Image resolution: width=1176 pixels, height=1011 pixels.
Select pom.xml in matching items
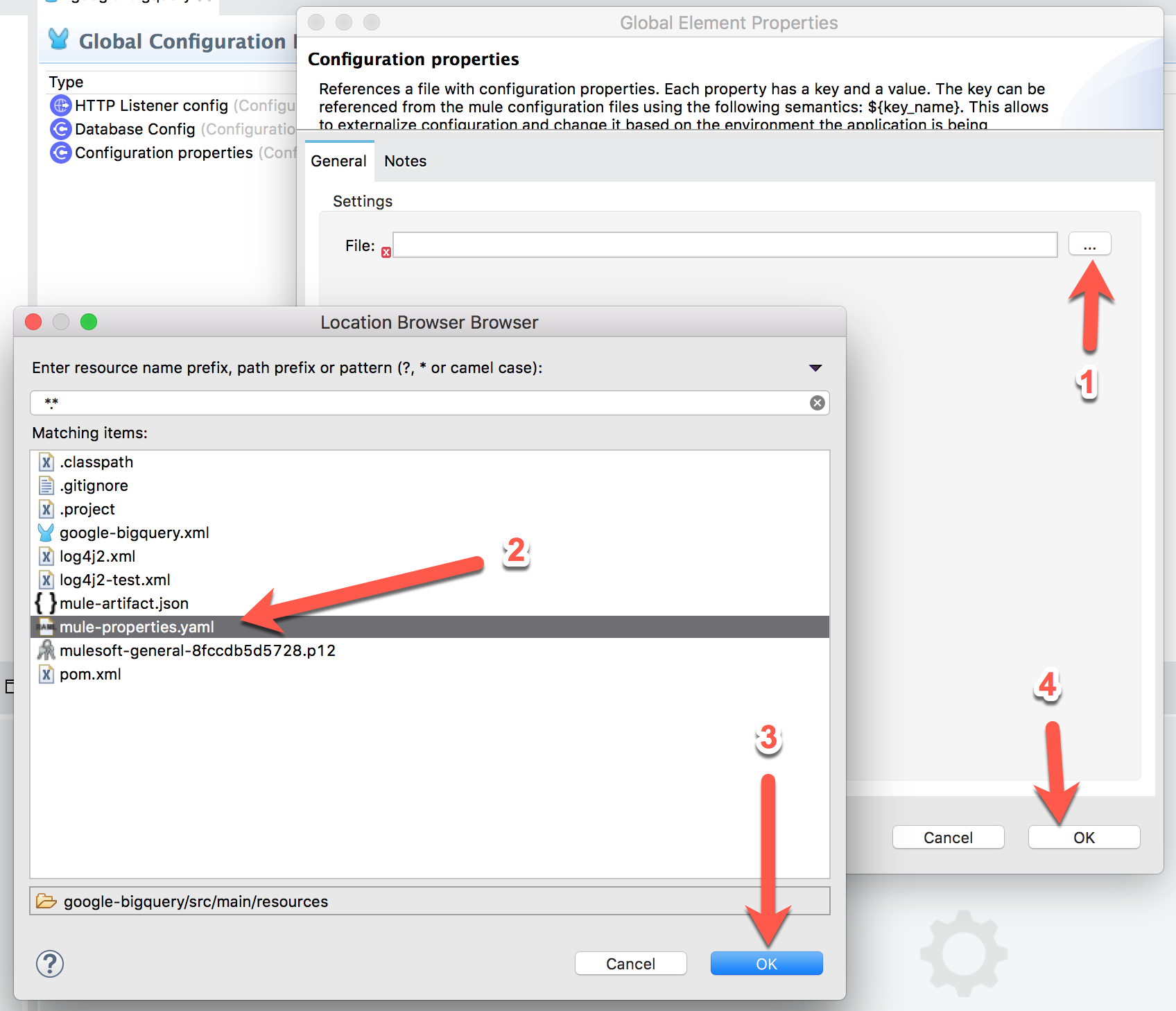tap(430, 674)
